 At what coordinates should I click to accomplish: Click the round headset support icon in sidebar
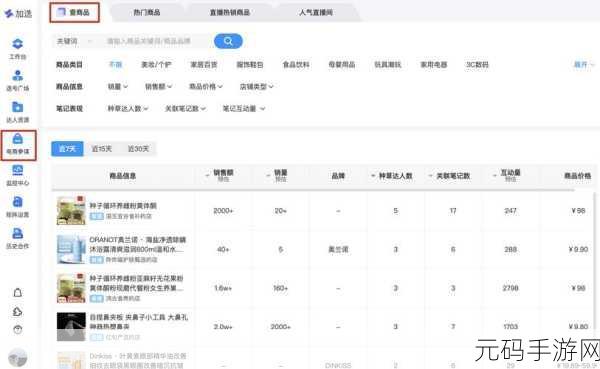pyautogui.click(x=18, y=330)
